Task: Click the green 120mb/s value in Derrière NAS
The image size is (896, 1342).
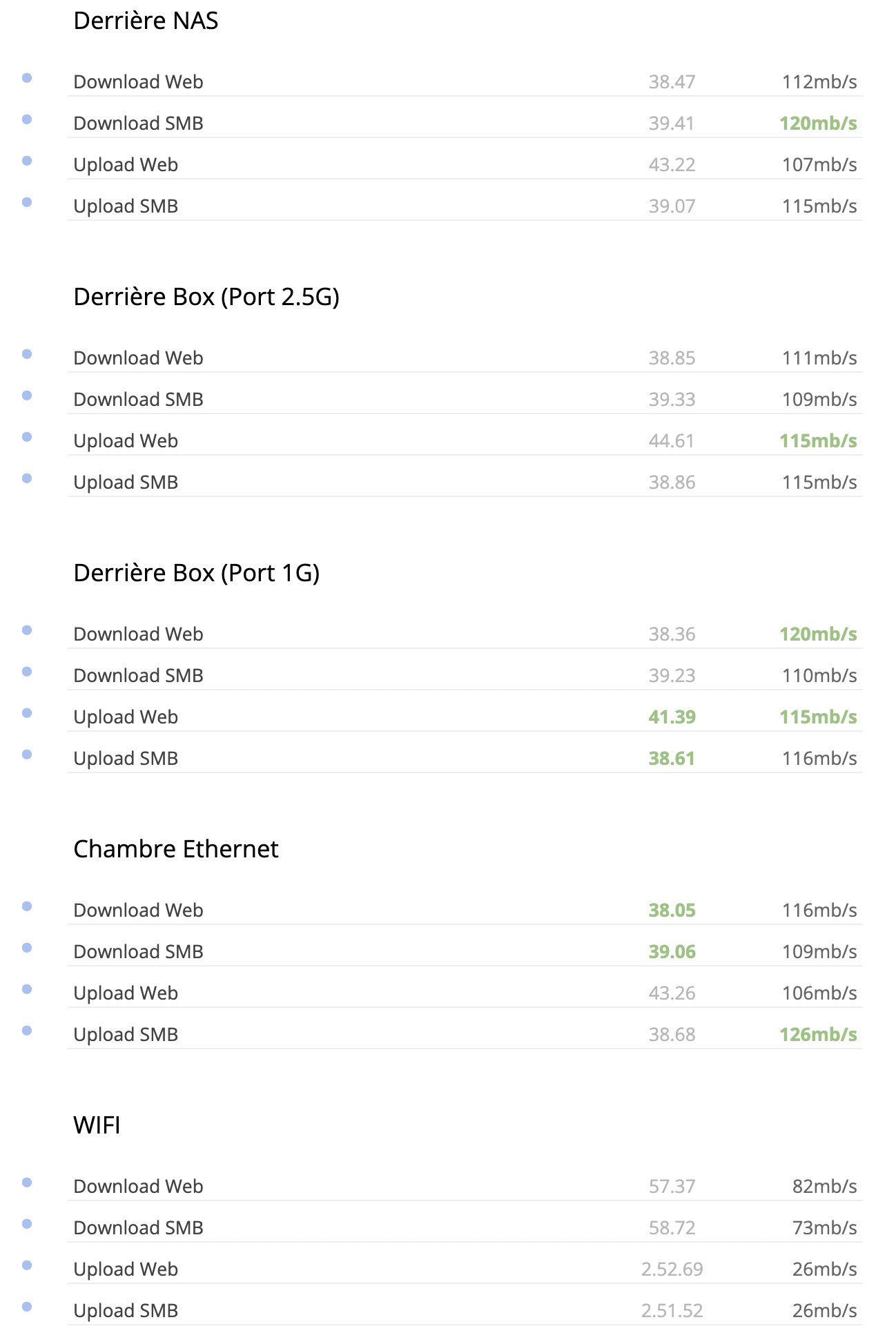Action: [818, 124]
